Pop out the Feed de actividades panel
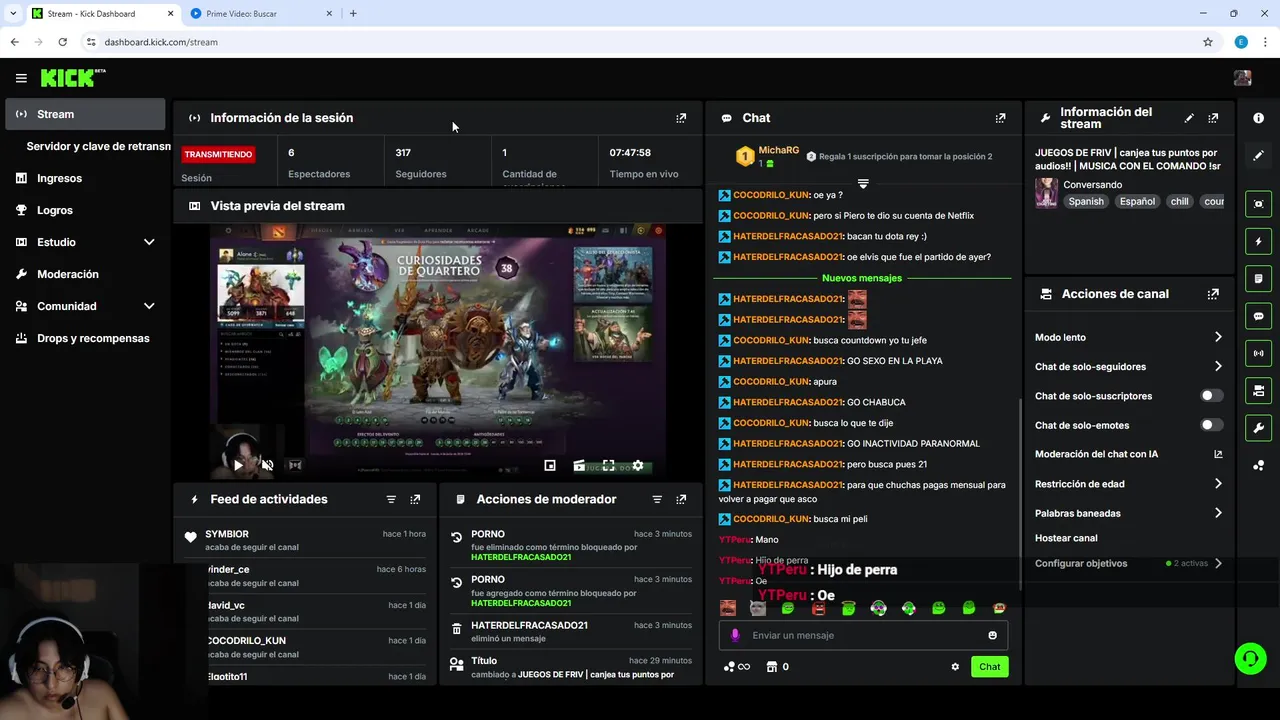1280x720 pixels. click(415, 499)
